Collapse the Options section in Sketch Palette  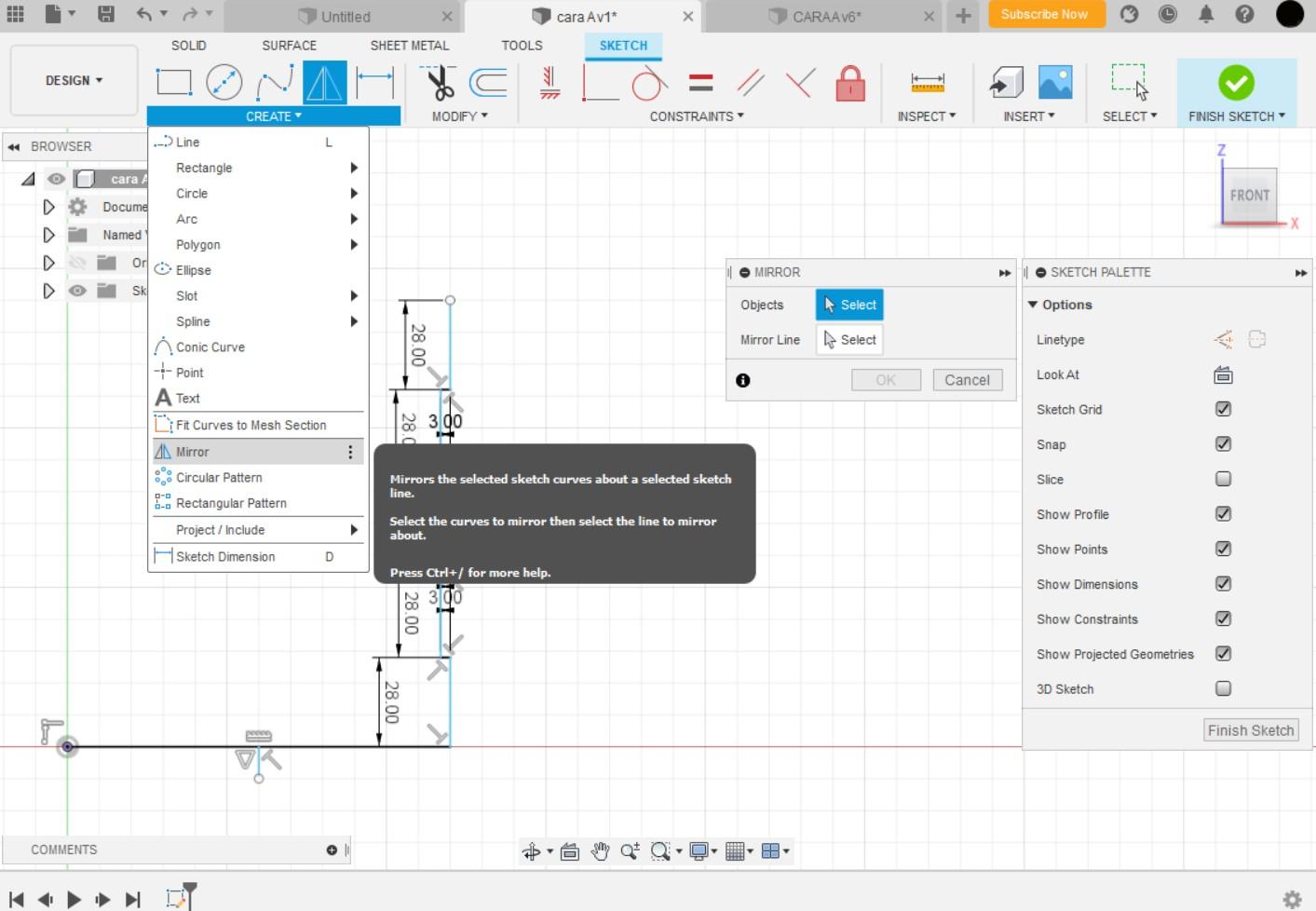coord(1032,305)
